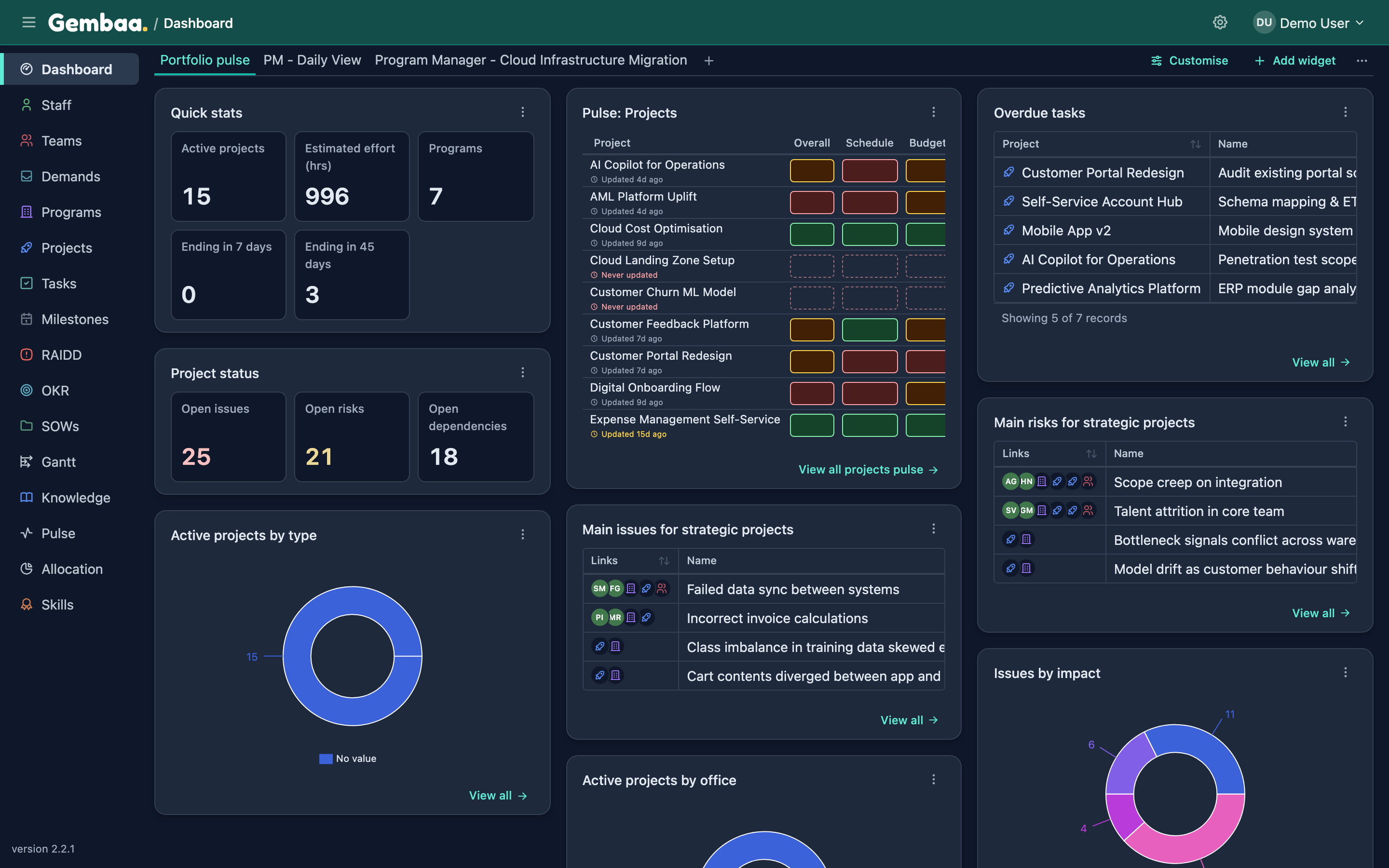The image size is (1389, 868).
Task: Open Teams from the sidebar
Action: coord(70,141)
